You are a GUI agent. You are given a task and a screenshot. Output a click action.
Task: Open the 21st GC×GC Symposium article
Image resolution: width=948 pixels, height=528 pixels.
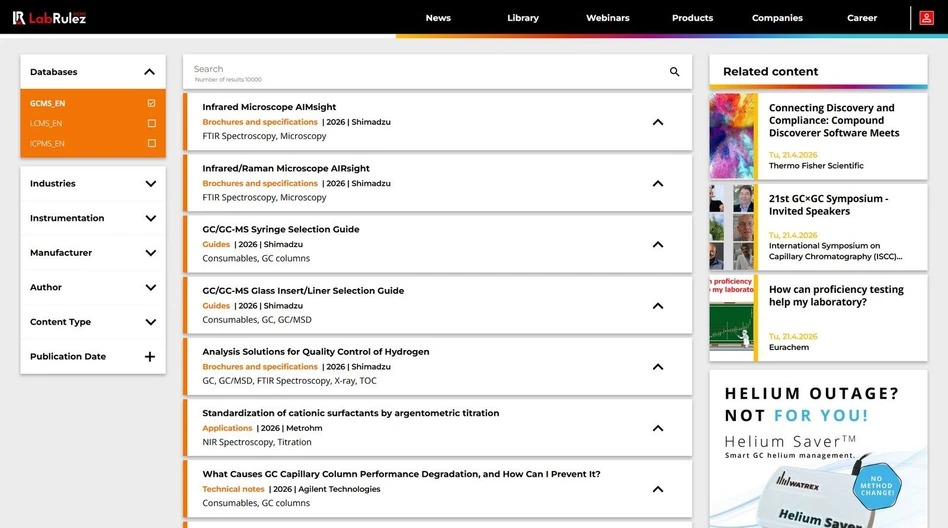827,205
